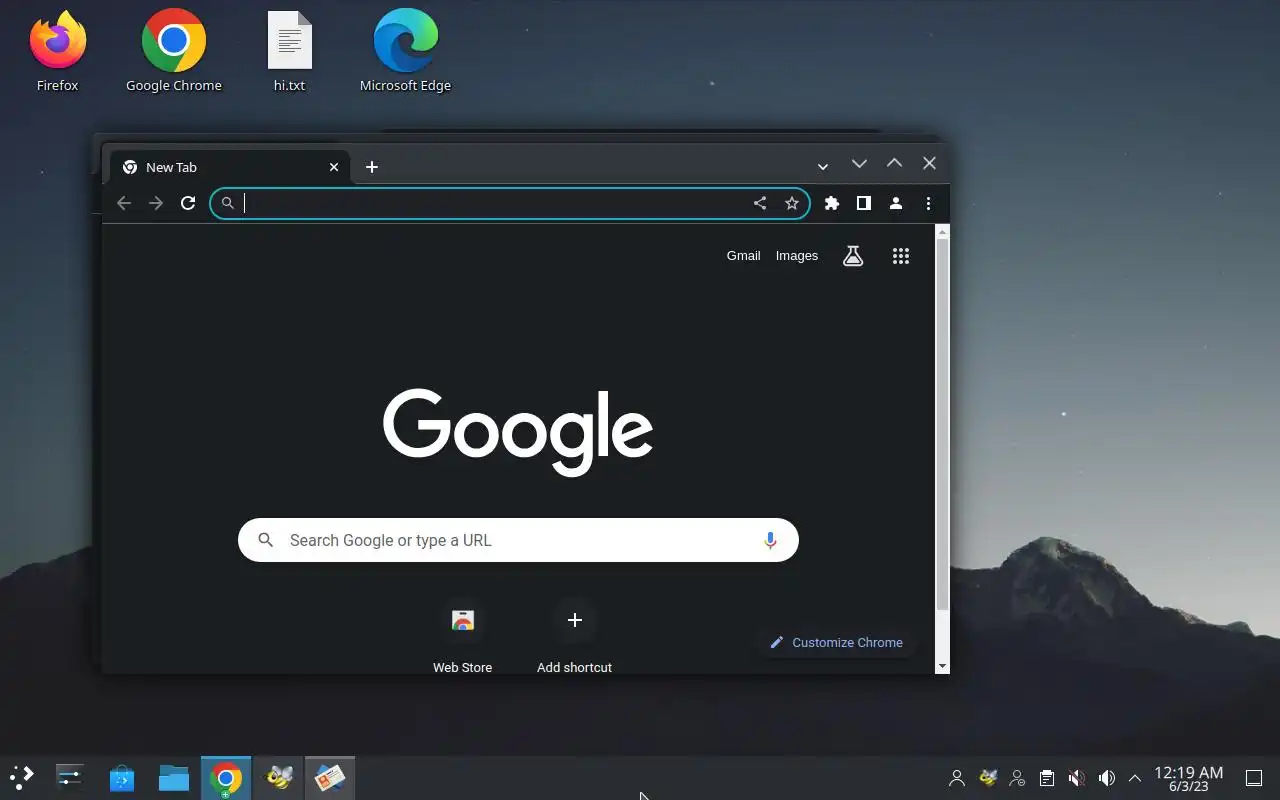Open the bee icon in system tray
This screenshot has width=1280, height=800.
pyautogui.click(x=988, y=778)
